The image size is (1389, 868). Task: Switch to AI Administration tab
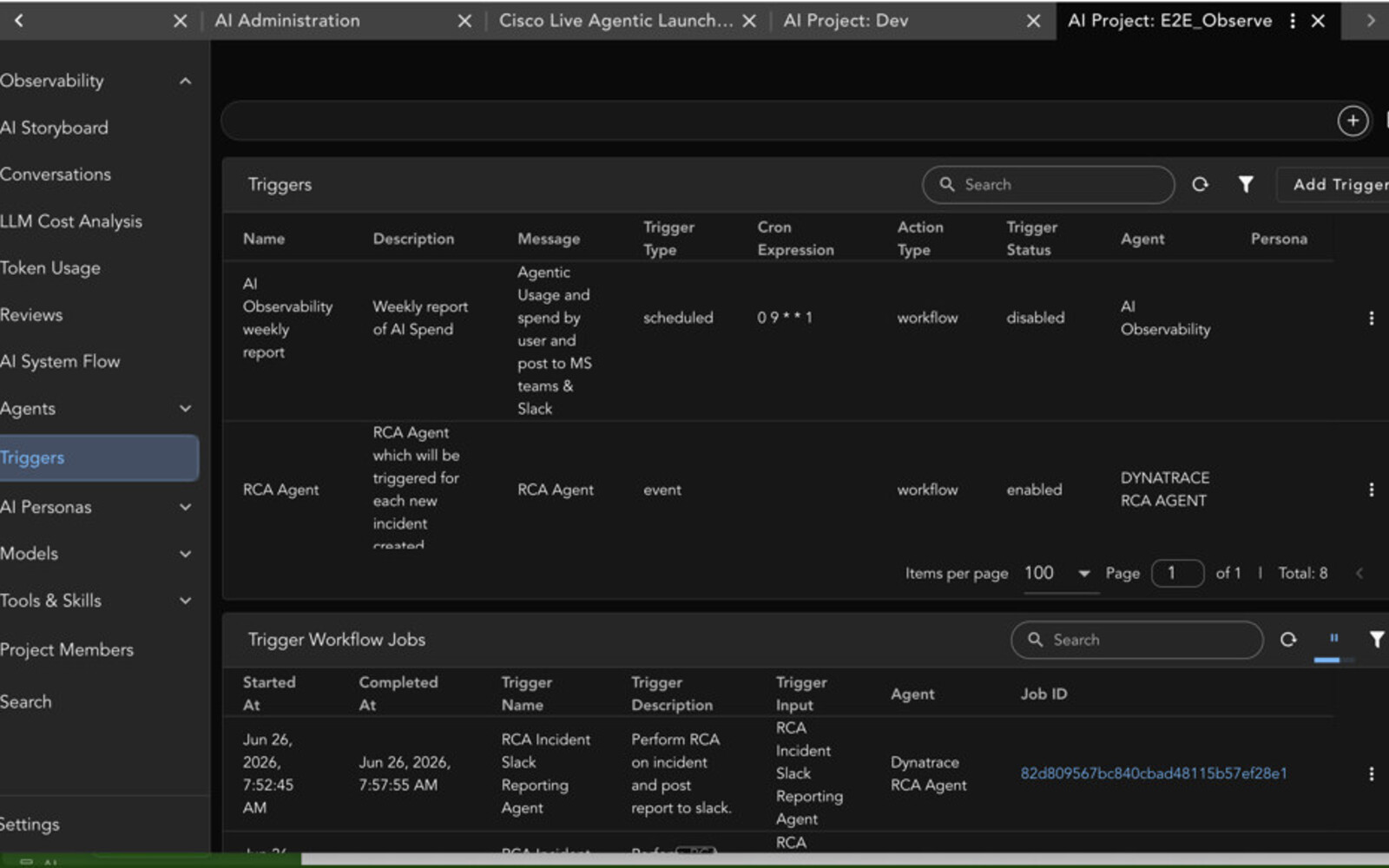pos(287,21)
